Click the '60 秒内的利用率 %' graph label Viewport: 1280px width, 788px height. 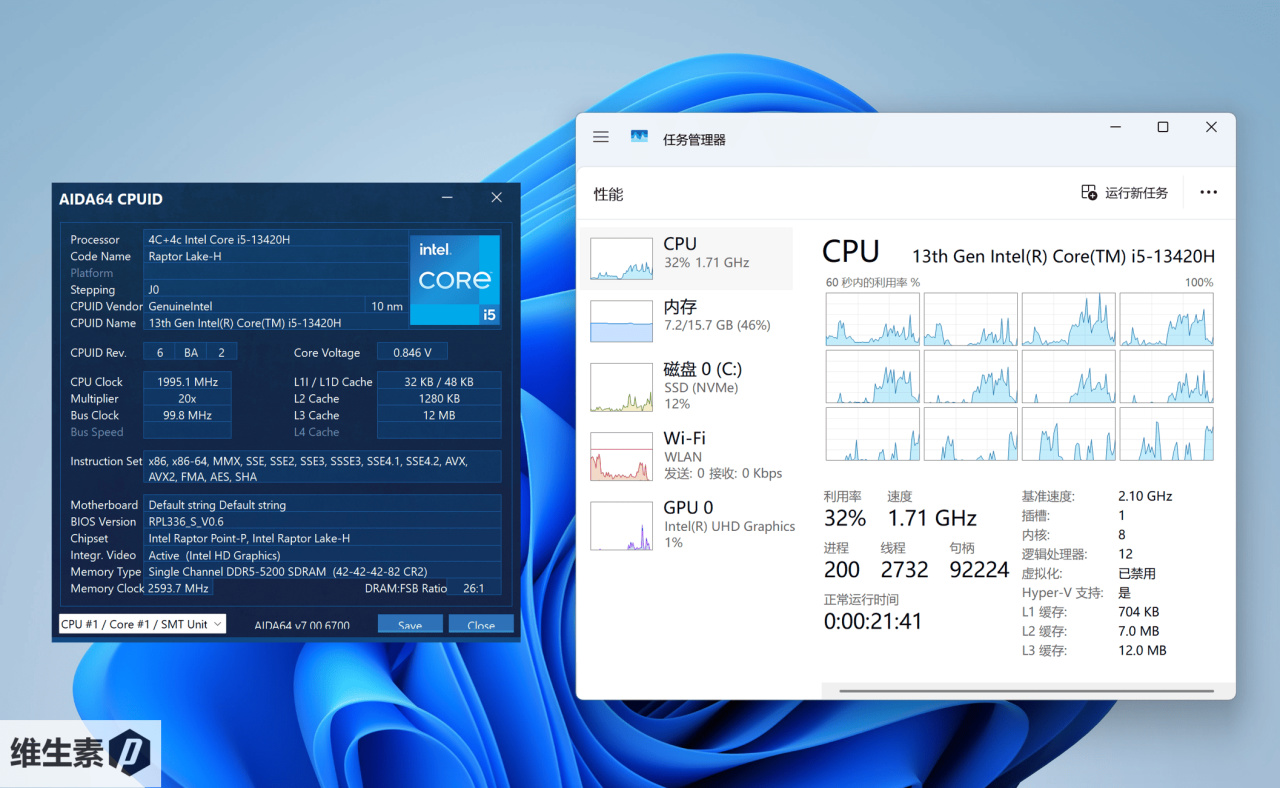pyautogui.click(x=873, y=283)
